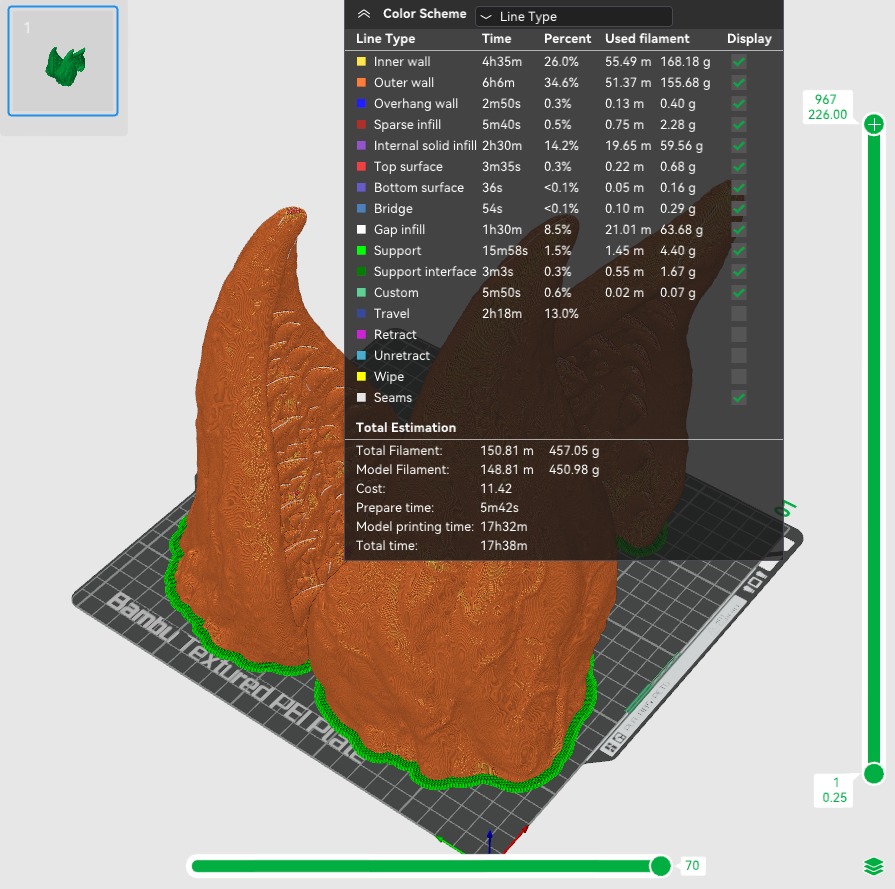Viewport: 895px width, 889px height.
Task: Click the top handle of layer slider
Action: [874, 124]
